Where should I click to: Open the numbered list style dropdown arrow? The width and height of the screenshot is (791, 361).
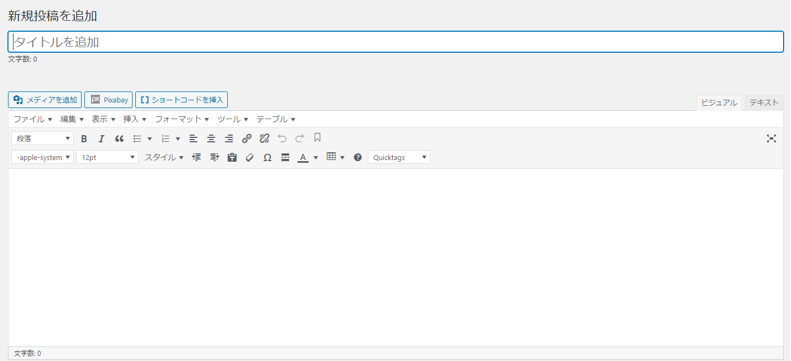178,139
